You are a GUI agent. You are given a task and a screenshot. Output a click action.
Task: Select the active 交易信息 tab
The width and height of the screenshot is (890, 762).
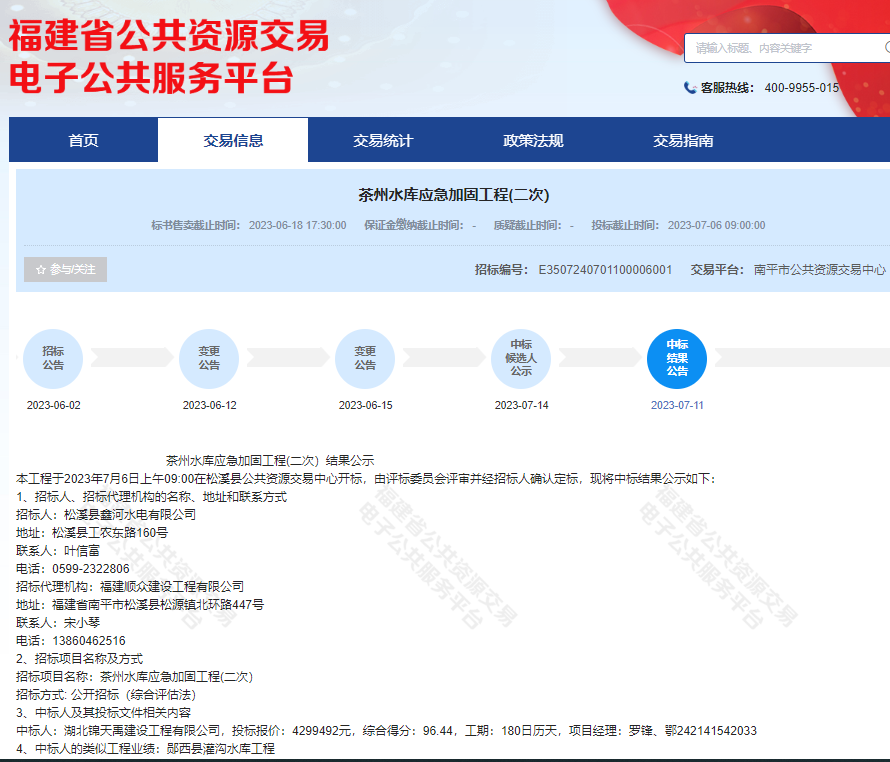pyautogui.click(x=233, y=140)
